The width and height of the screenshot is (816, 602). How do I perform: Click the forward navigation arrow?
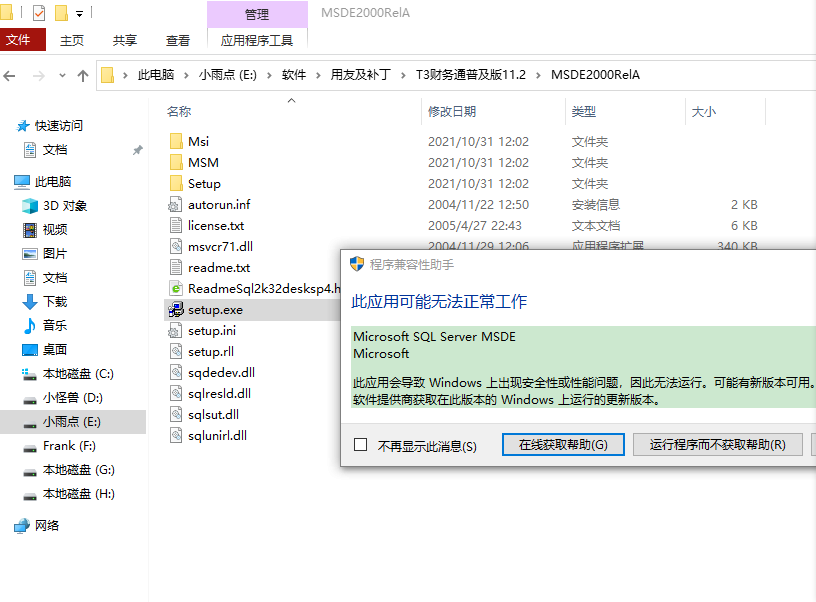[x=39, y=76]
